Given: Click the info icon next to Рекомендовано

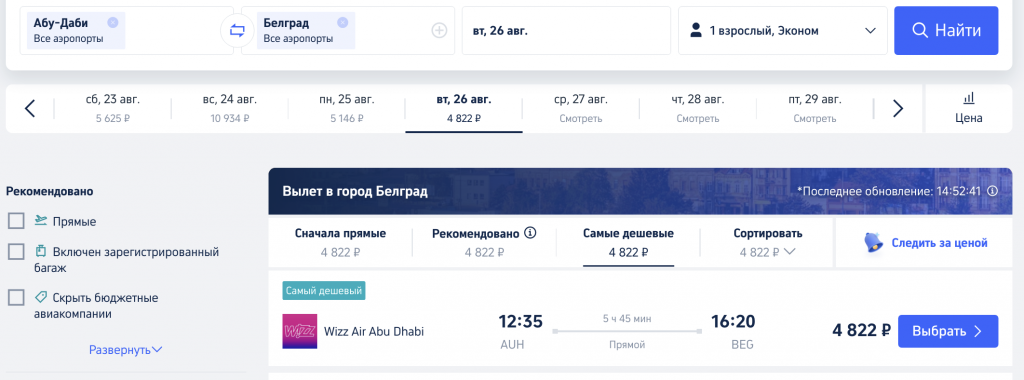Looking at the screenshot, I should pyautogui.click(x=530, y=233).
